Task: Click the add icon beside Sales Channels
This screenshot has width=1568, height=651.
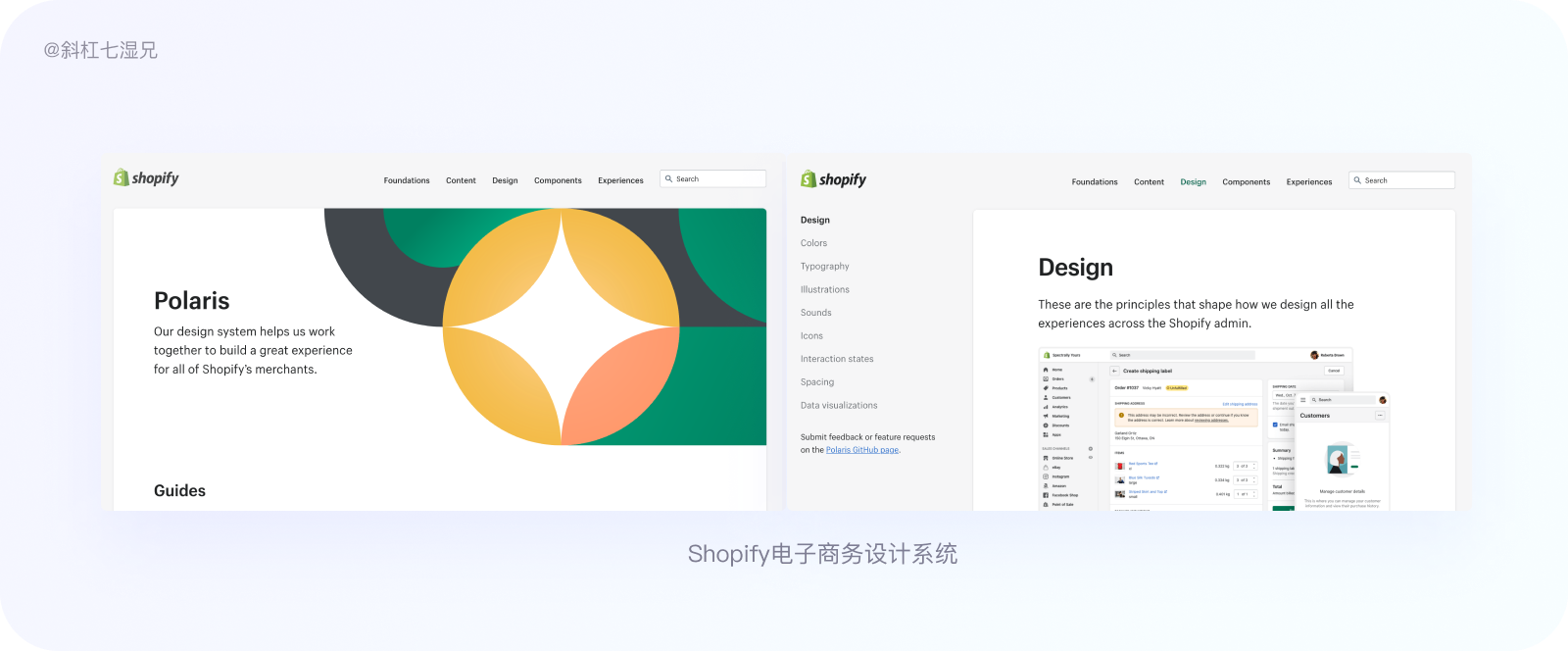Action: [x=1091, y=449]
